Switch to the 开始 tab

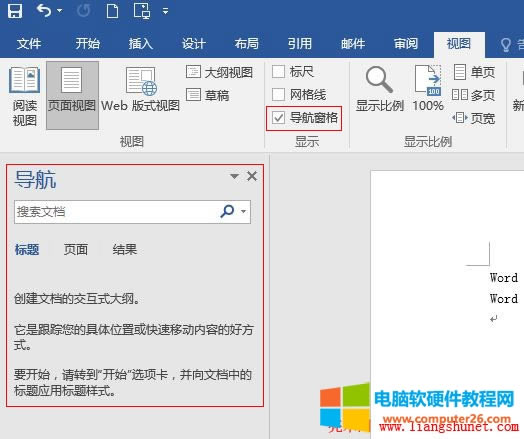coord(88,44)
